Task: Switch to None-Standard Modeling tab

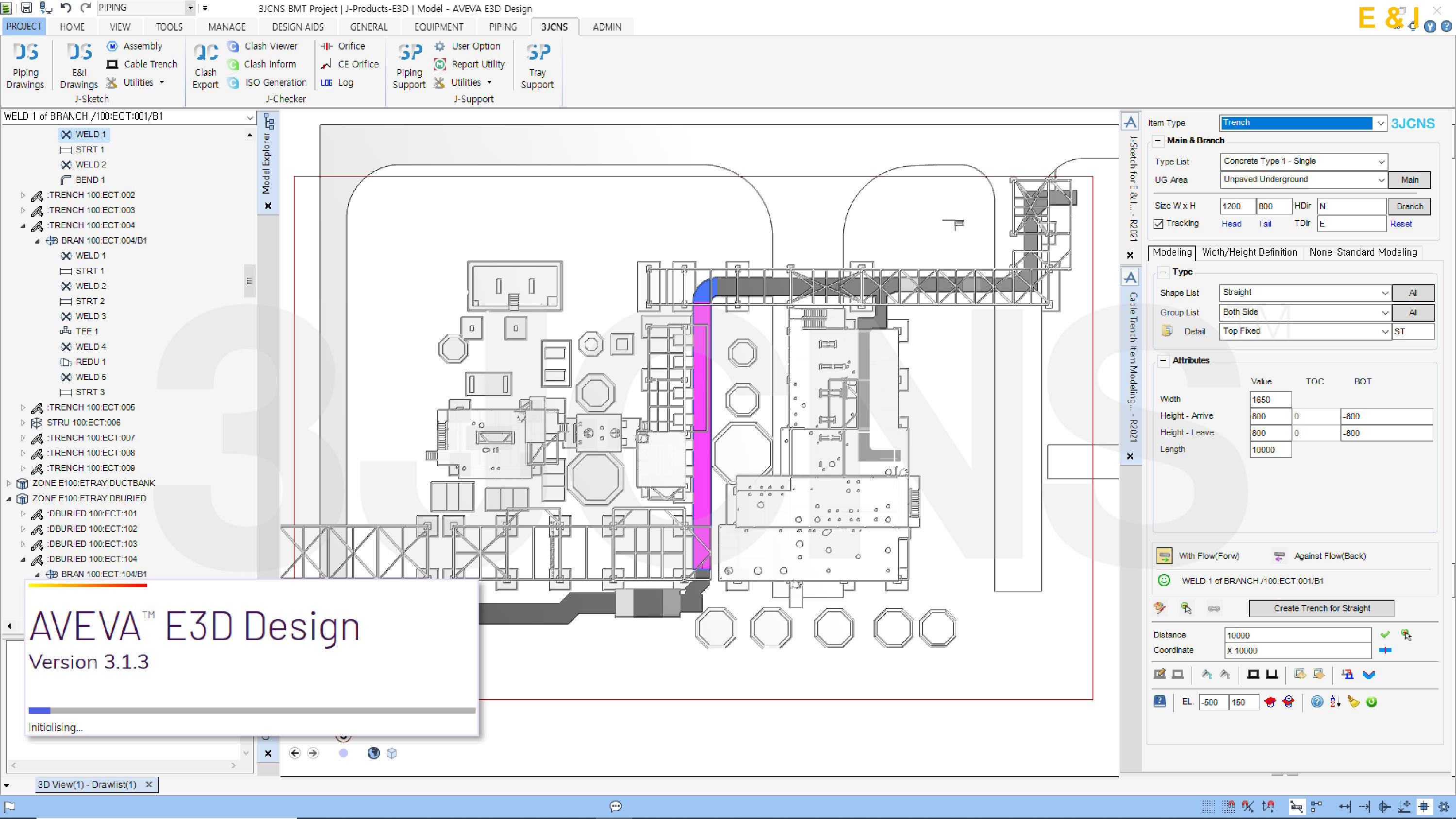Action: [1363, 252]
